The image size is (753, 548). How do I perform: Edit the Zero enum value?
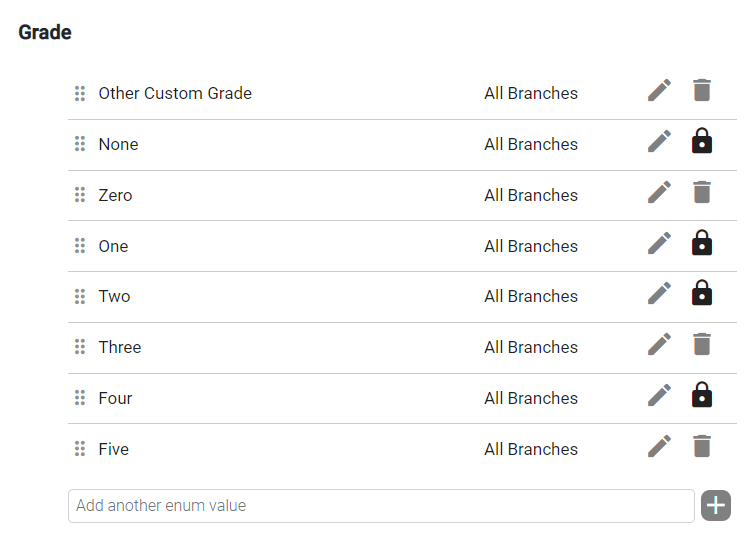click(659, 193)
